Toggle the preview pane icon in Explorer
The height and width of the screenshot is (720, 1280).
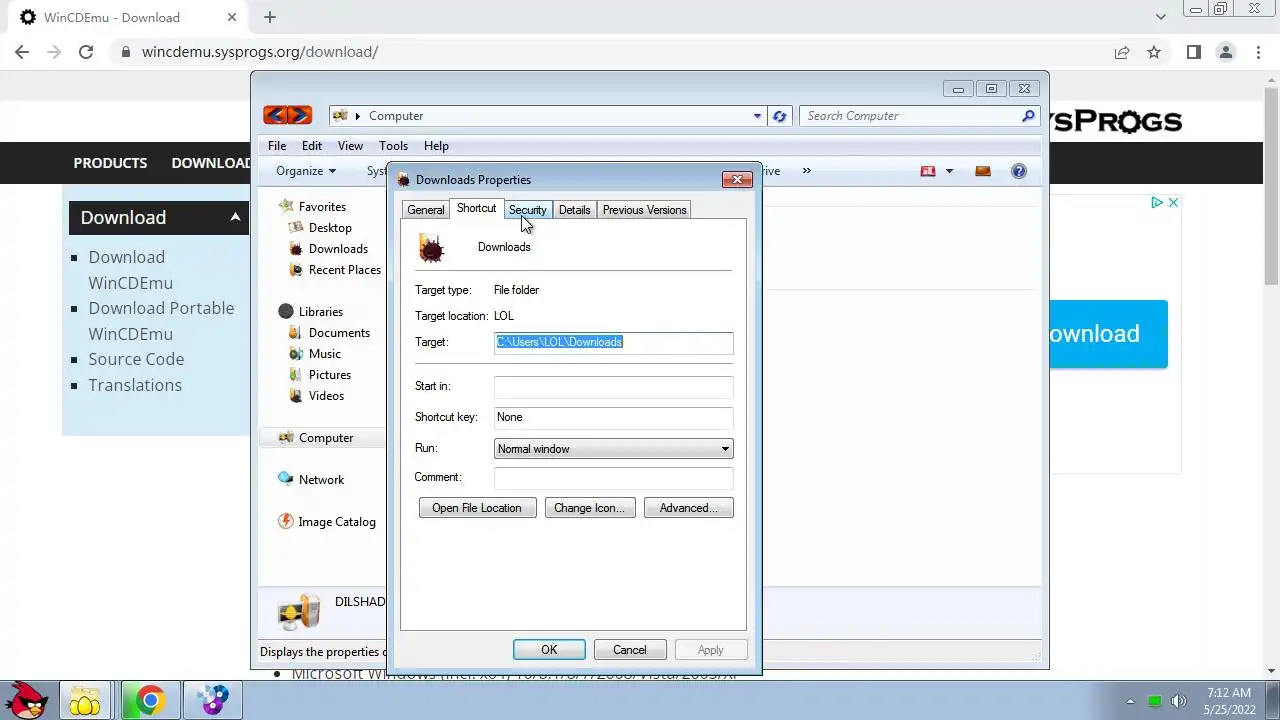click(x=983, y=171)
